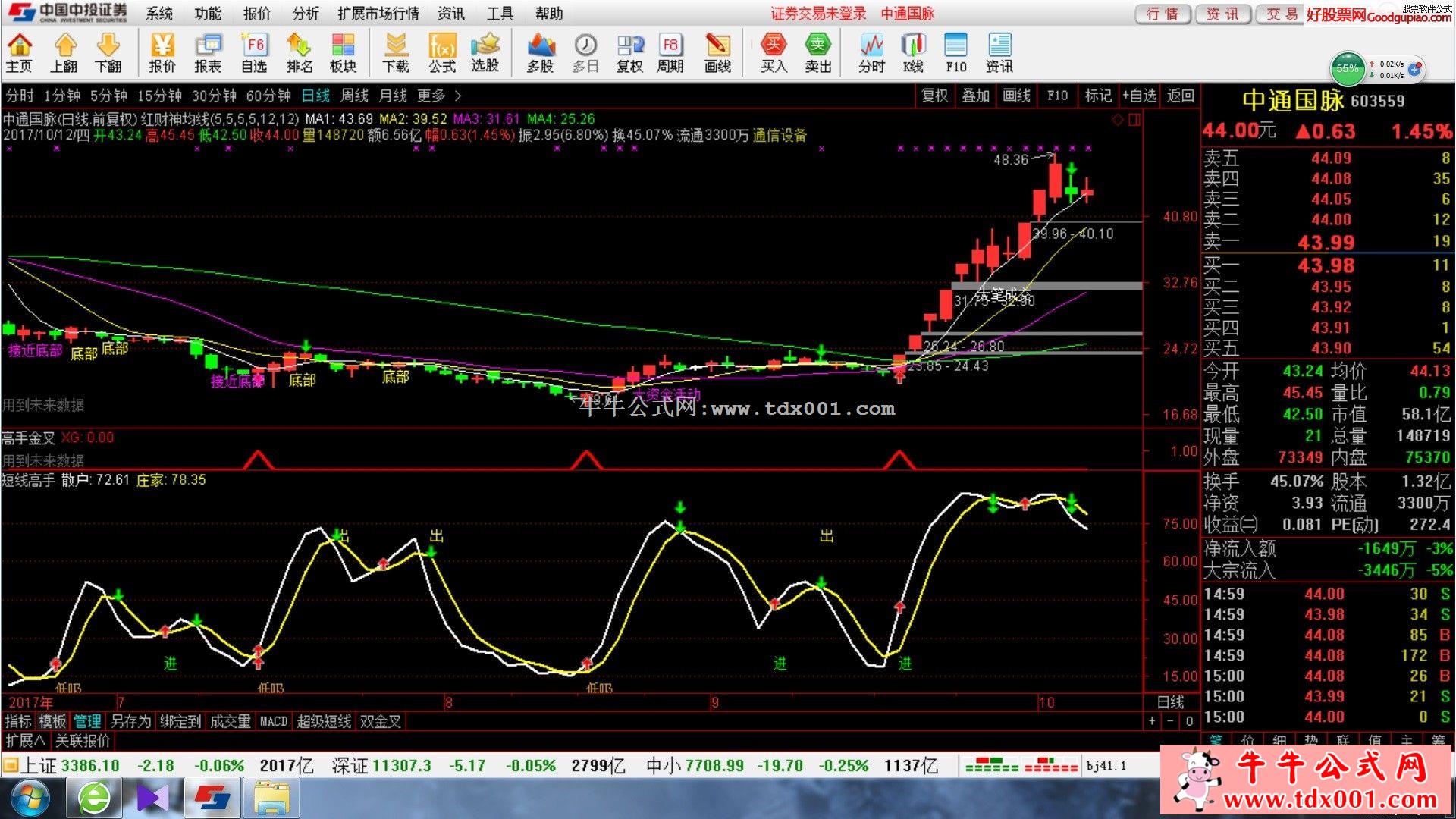Switch to the 60分钟 period tab
Viewport: 1456px width, 819px height.
269,96
